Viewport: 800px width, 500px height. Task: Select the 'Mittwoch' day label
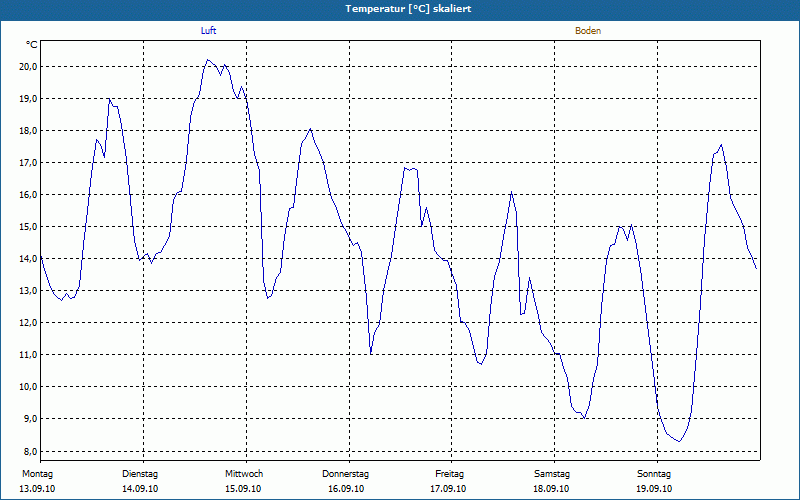point(244,474)
